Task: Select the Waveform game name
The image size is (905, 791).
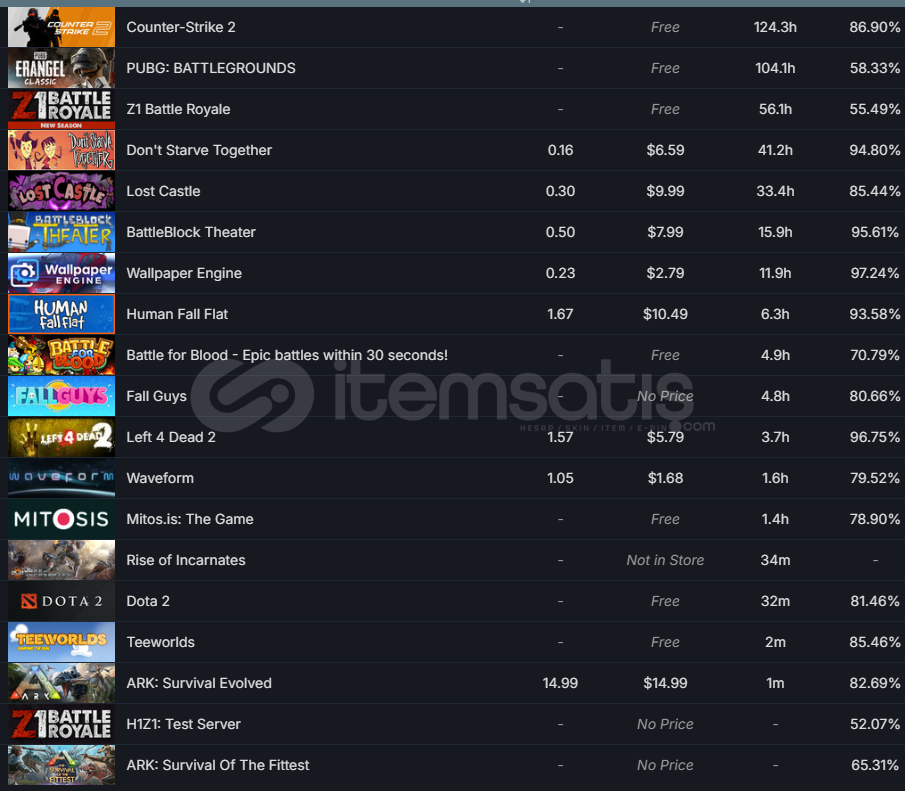Action: (160, 478)
